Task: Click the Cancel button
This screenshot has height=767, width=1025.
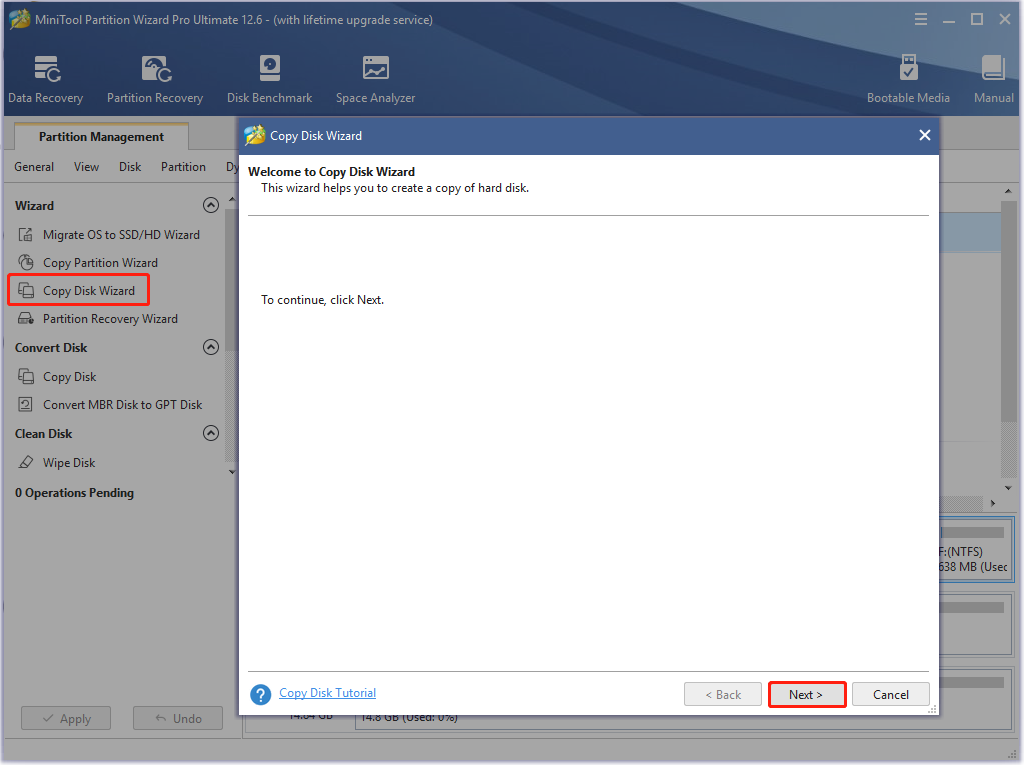Action: (890, 694)
